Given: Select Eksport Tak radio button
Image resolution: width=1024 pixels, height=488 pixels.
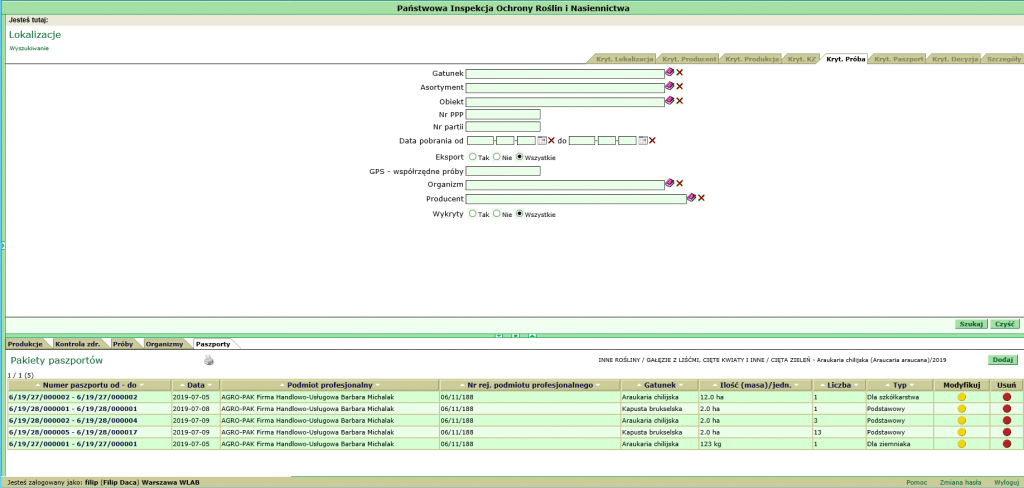Looking at the screenshot, I should (473, 157).
